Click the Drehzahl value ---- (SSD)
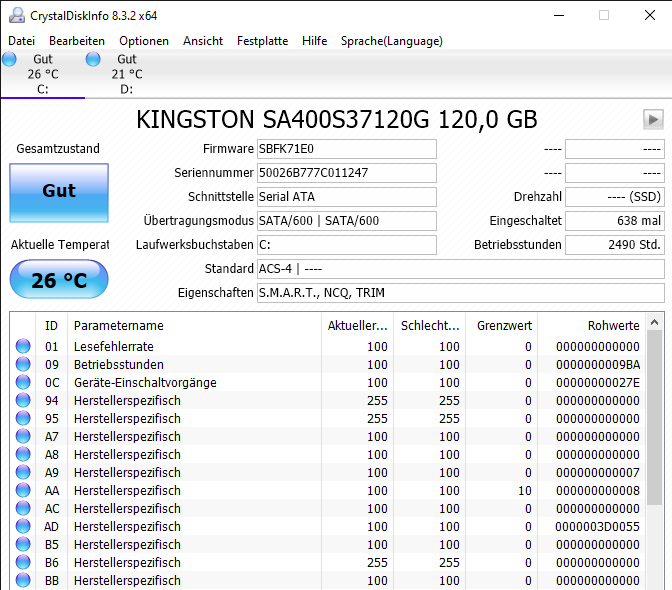Image resolution: width=672 pixels, height=590 pixels. [615, 197]
